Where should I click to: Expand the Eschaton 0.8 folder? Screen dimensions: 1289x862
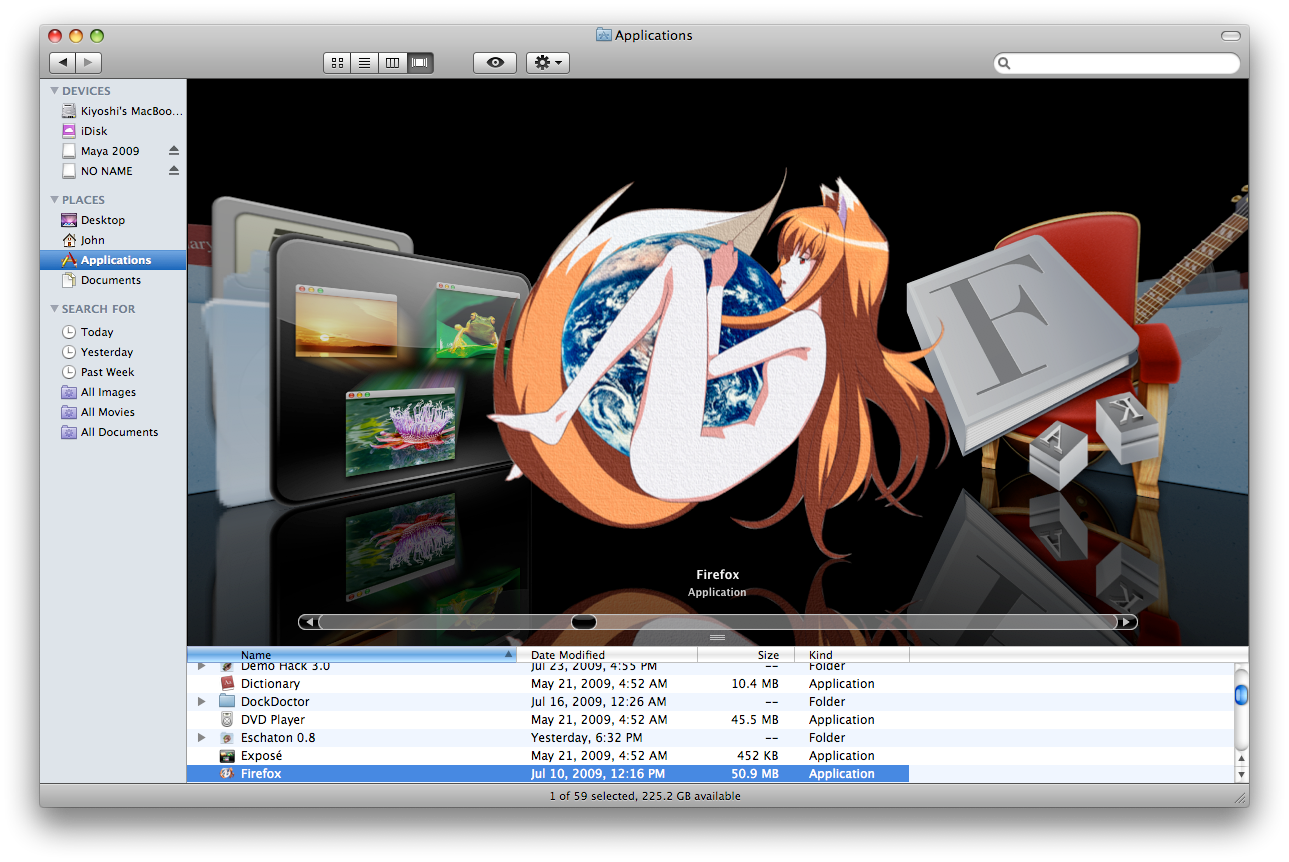click(x=202, y=738)
